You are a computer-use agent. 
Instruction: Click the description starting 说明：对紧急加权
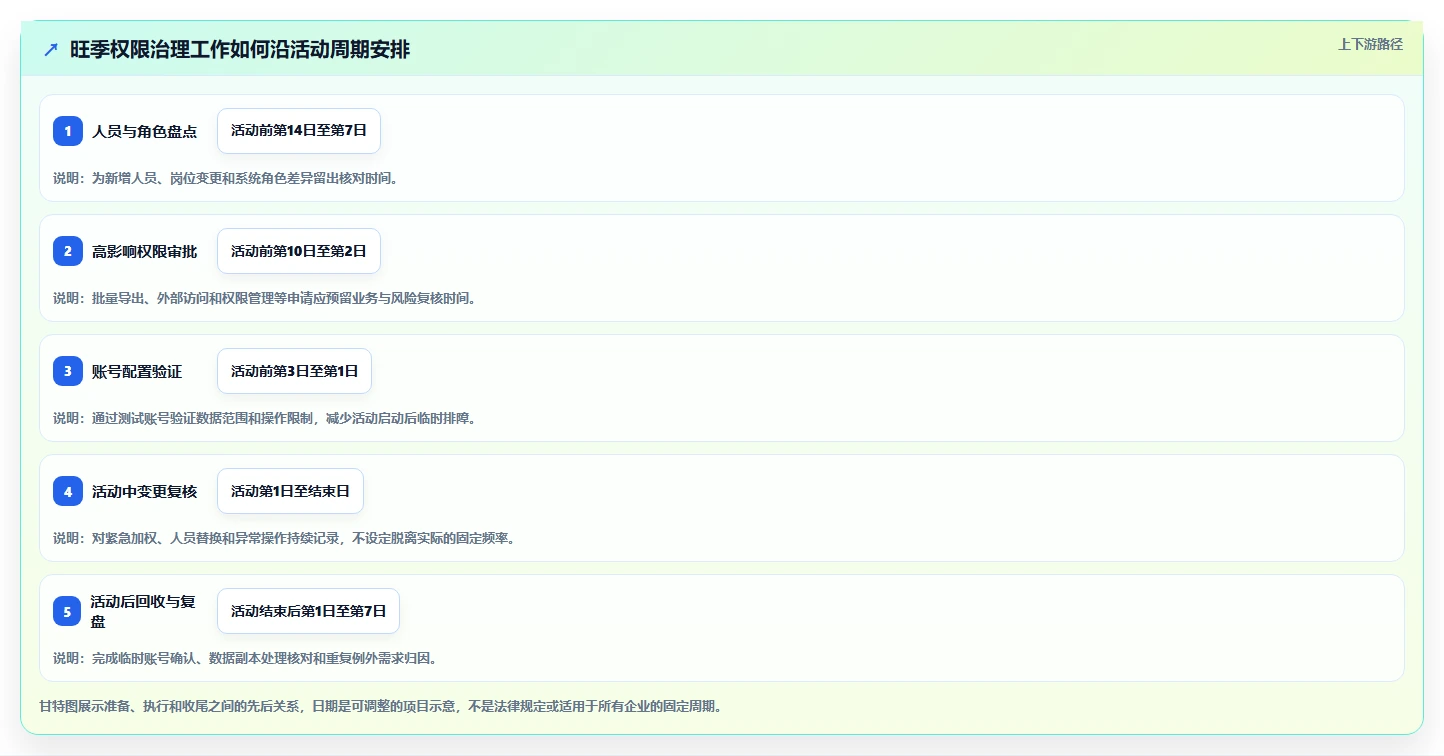pyautogui.click(x=284, y=538)
